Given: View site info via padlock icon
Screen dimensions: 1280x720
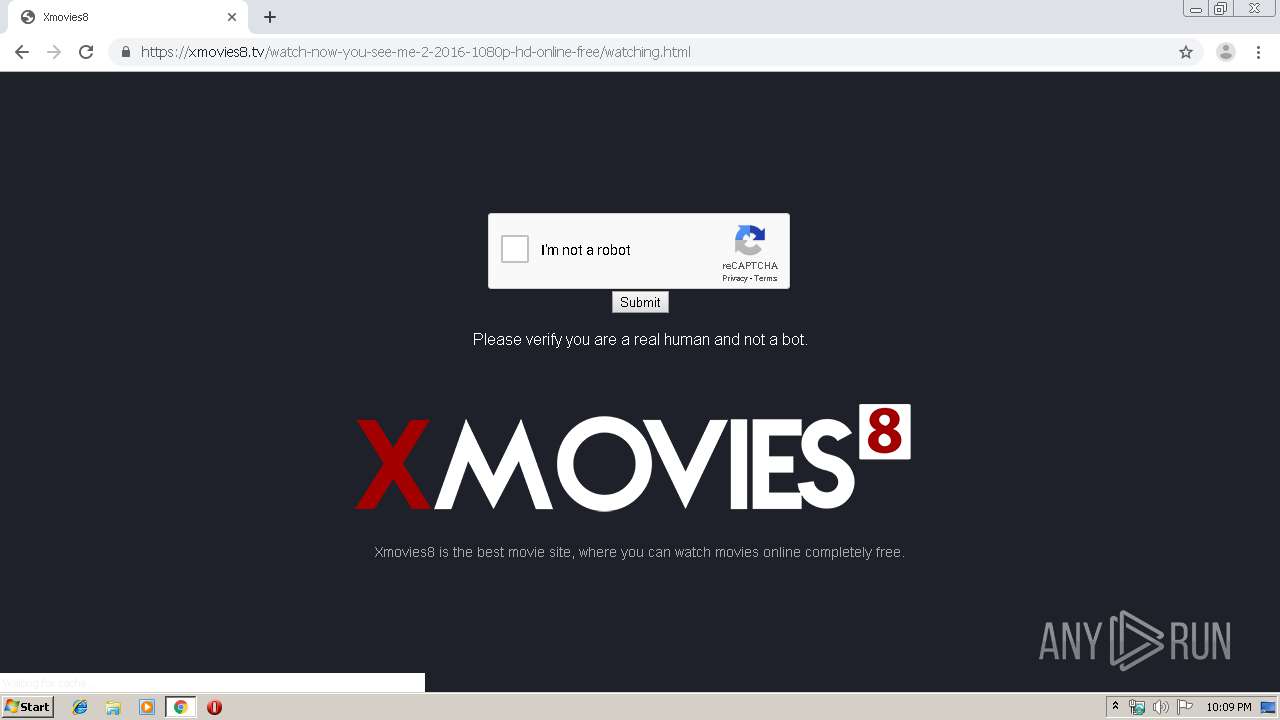Looking at the screenshot, I should tap(126, 52).
